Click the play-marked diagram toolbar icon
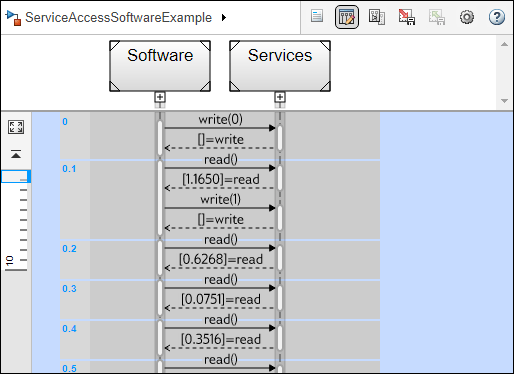514x374 pixels. click(x=377, y=17)
